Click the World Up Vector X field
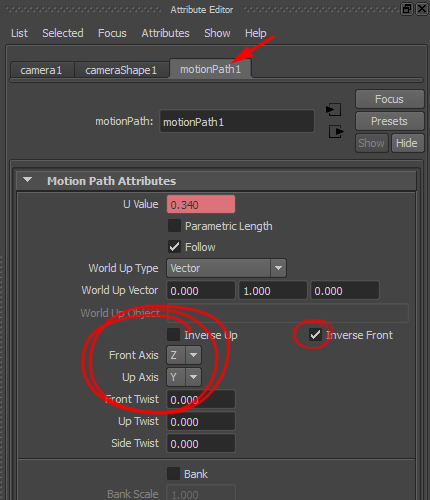The width and height of the screenshot is (430, 500). [201, 290]
